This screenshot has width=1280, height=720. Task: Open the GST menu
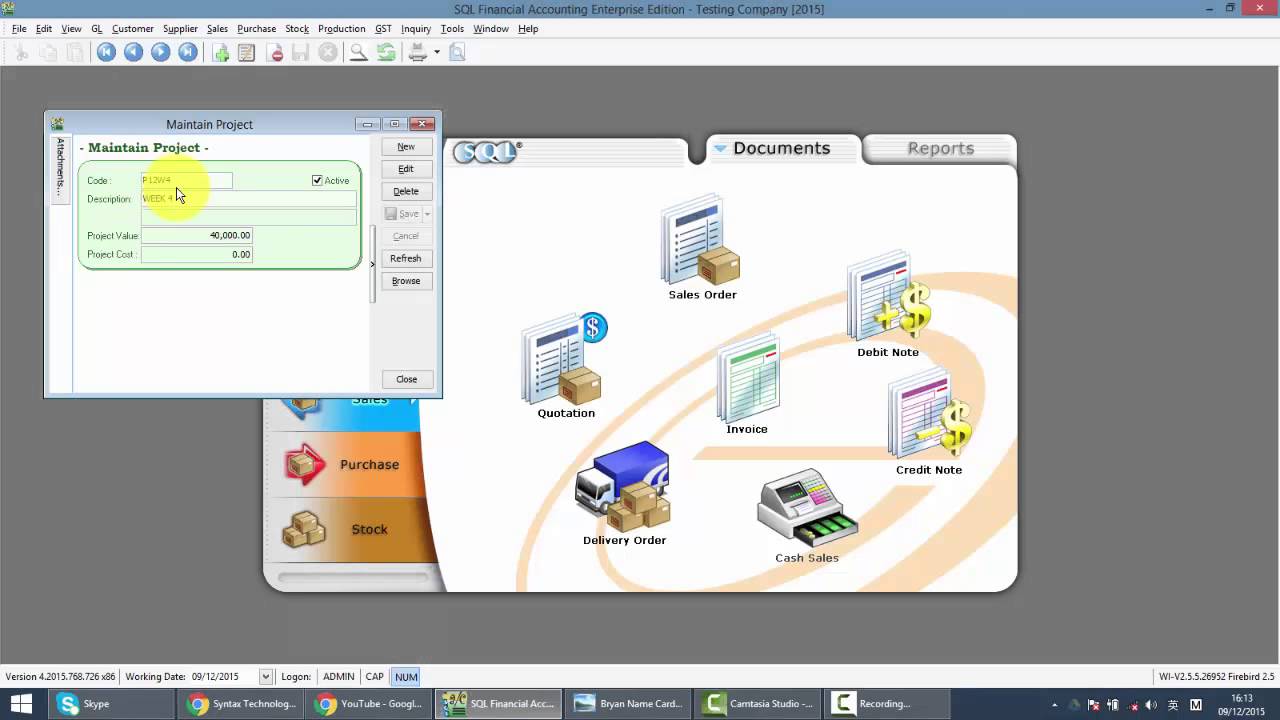point(383,29)
